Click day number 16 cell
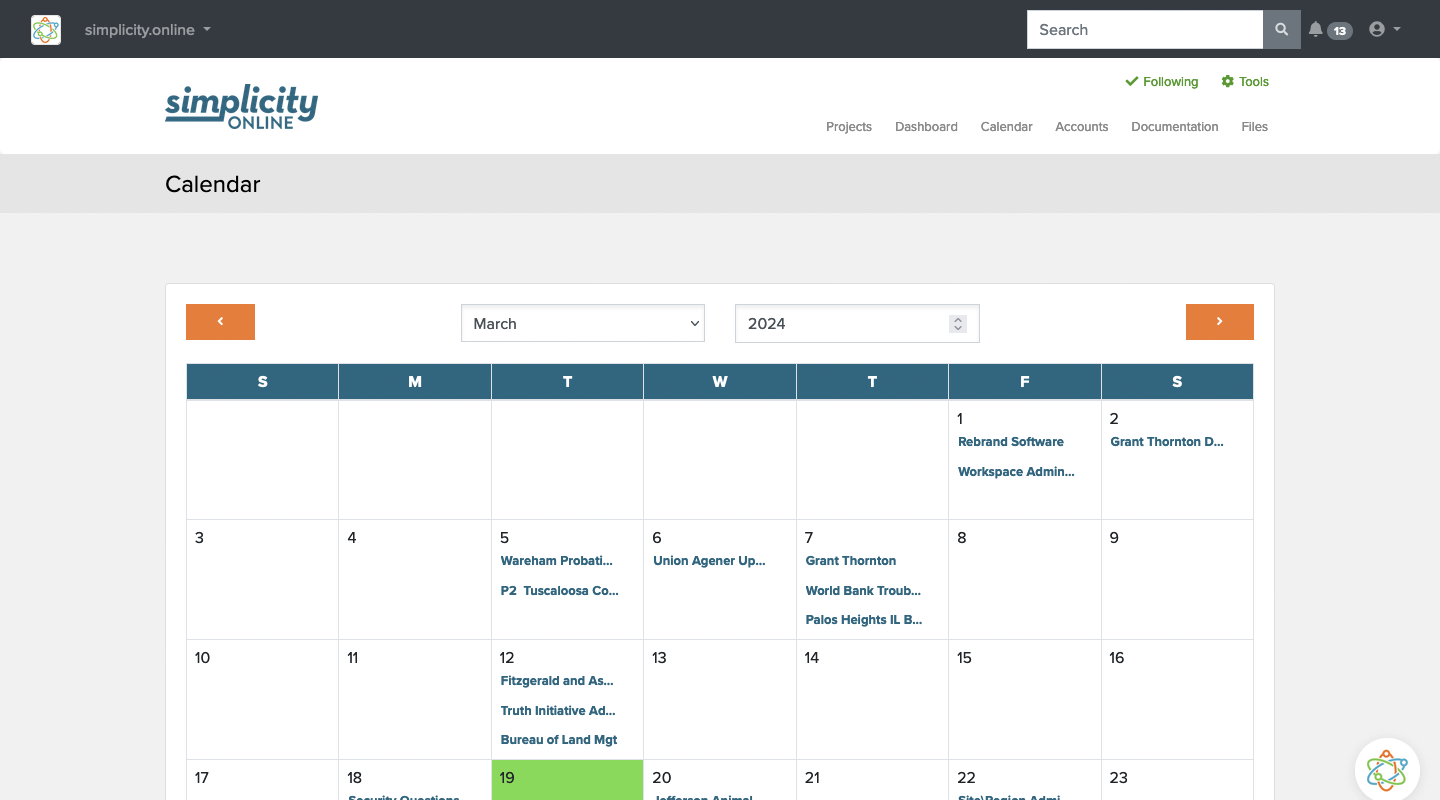 pos(1177,699)
